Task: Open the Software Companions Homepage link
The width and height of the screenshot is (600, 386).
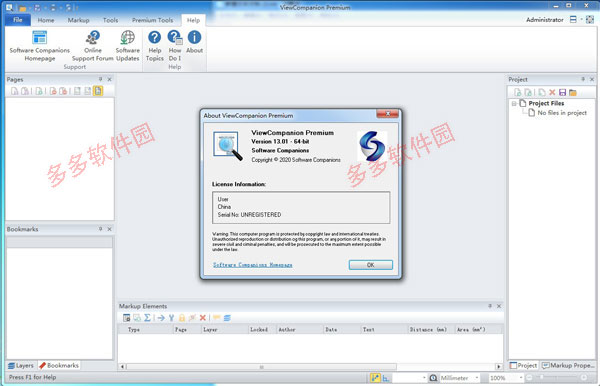Action: coord(253,265)
